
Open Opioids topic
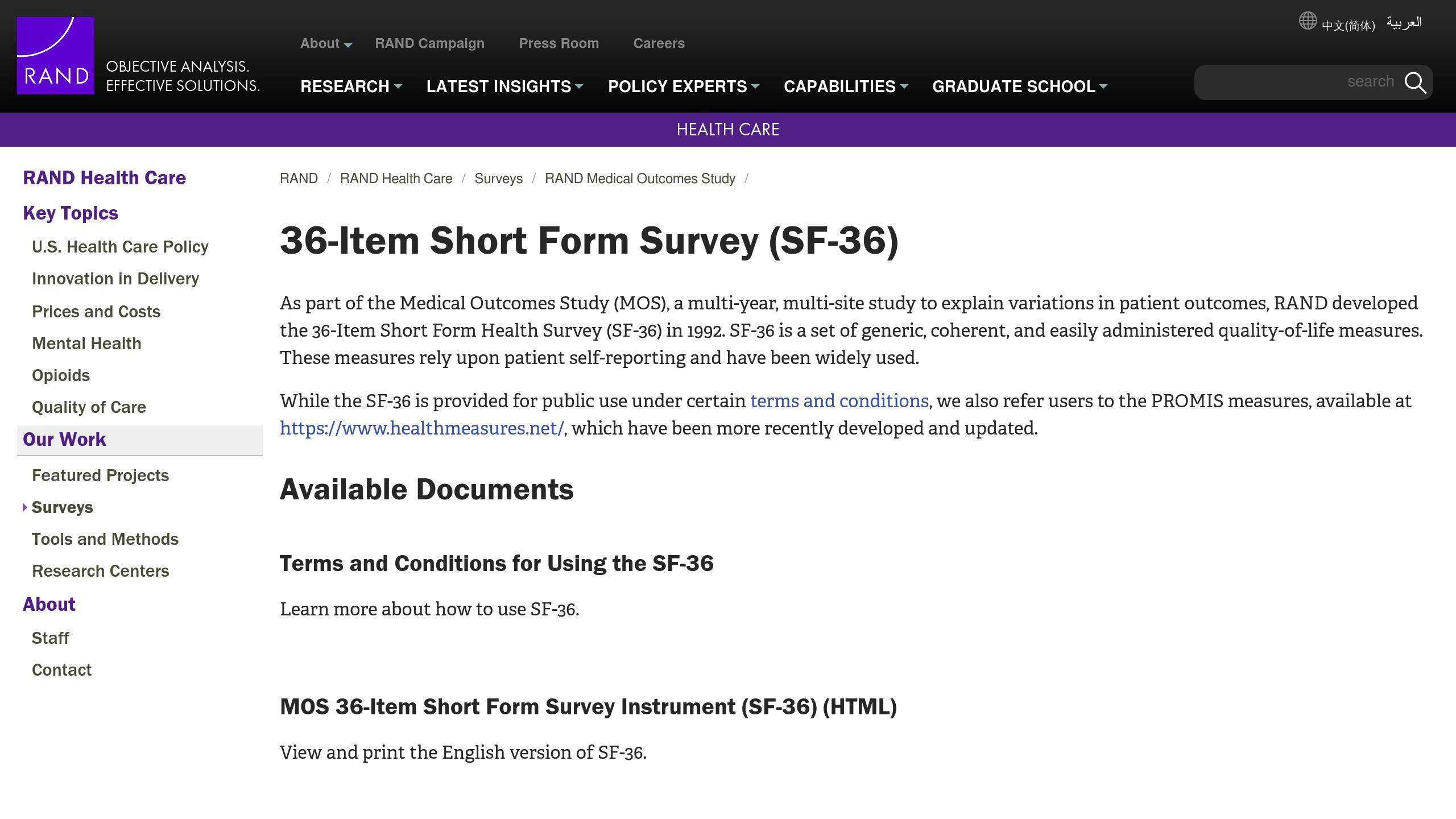click(61, 375)
